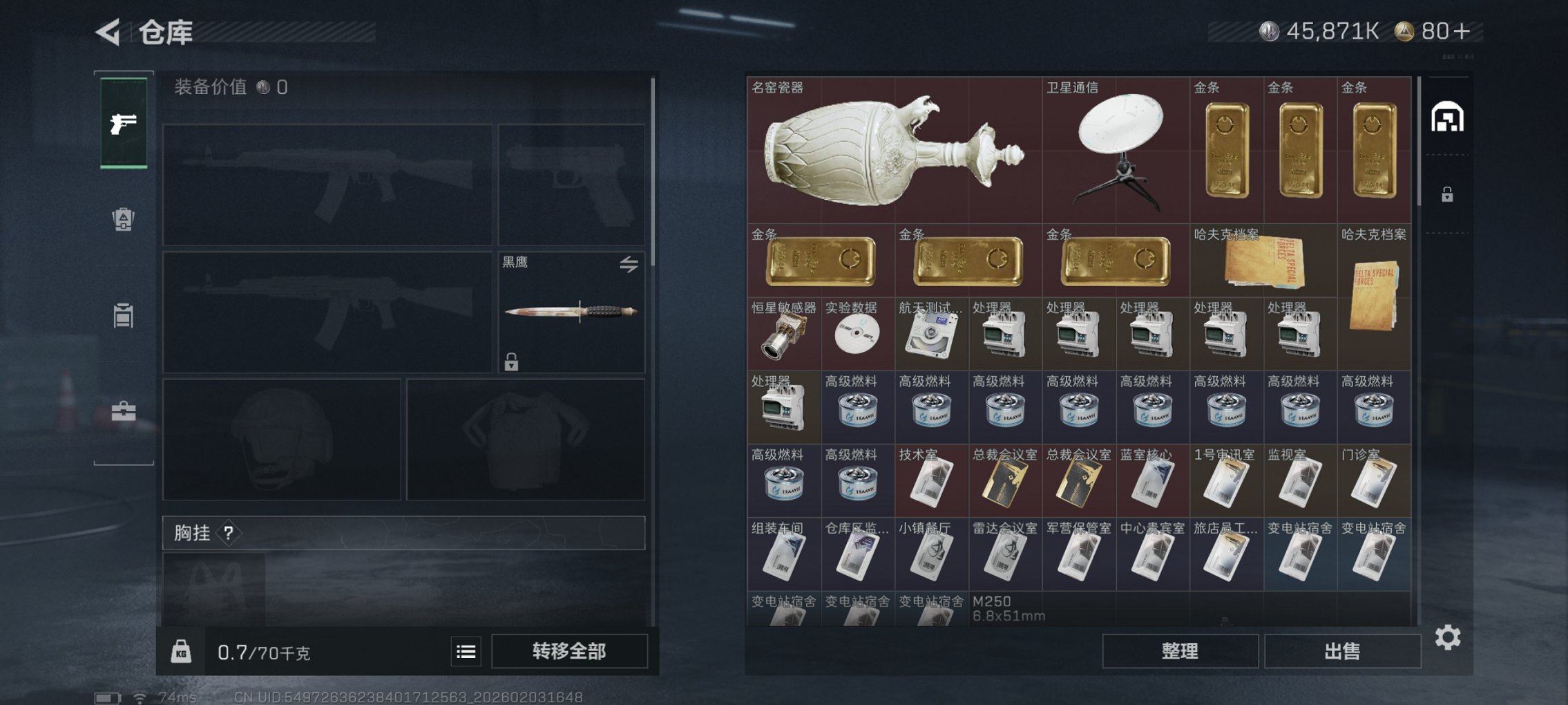
Task: Click the 转移全部 button
Action: [x=569, y=651]
